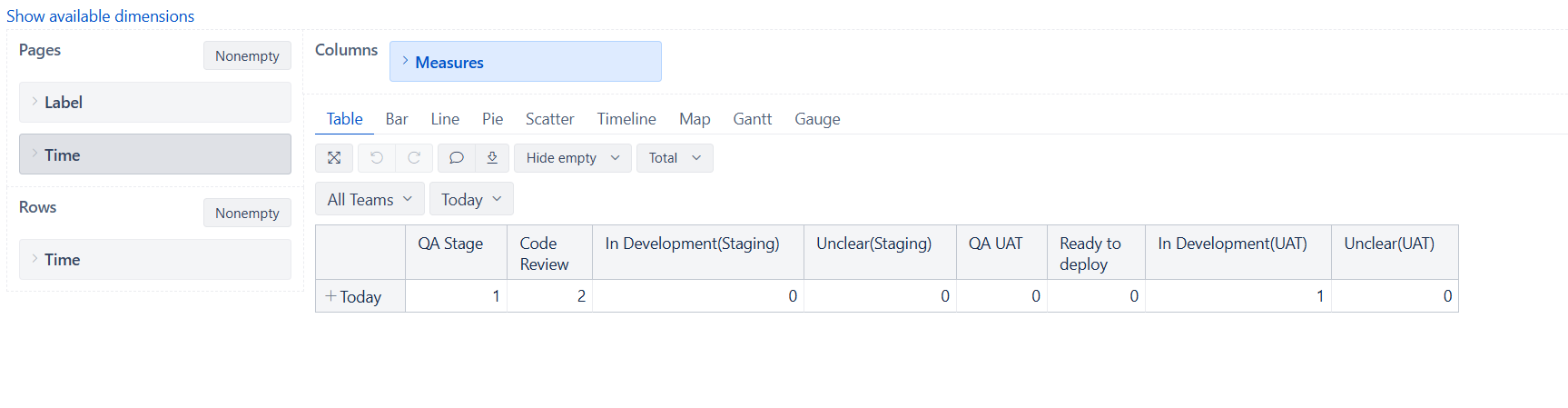Toggle Nonempty for Rows
The width and height of the screenshot is (1568, 408).
click(x=247, y=213)
